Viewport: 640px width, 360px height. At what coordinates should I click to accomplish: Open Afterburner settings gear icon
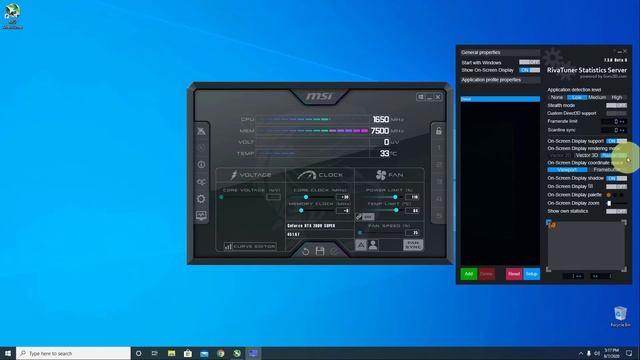click(x=201, y=199)
